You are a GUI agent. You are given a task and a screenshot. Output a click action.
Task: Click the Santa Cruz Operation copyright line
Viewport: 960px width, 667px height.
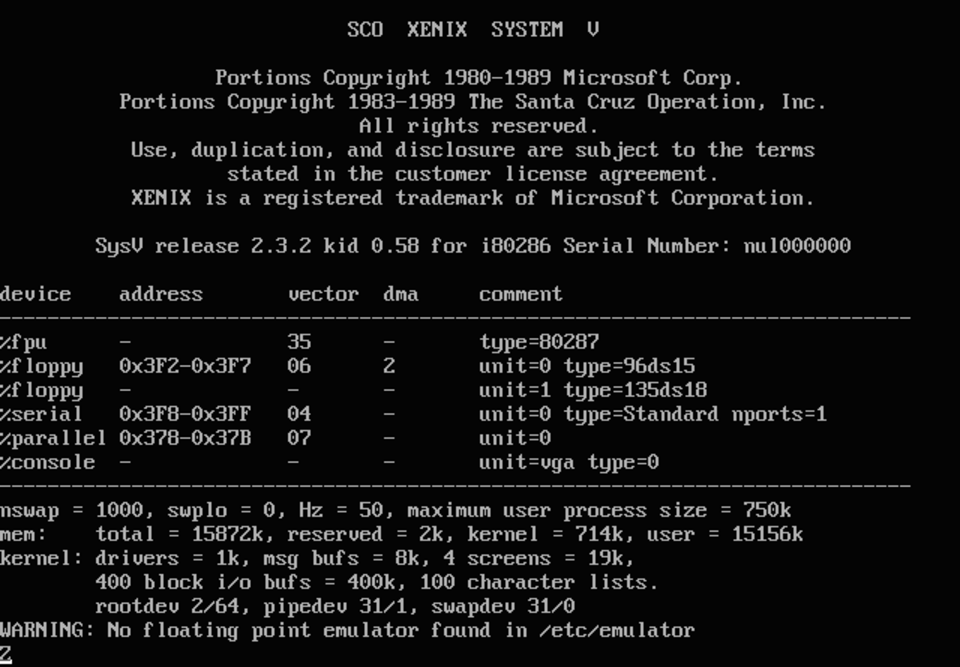(473, 102)
